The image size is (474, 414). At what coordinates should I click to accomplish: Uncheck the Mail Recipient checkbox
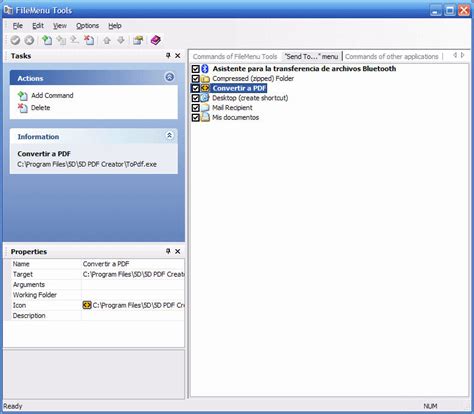pos(196,108)
